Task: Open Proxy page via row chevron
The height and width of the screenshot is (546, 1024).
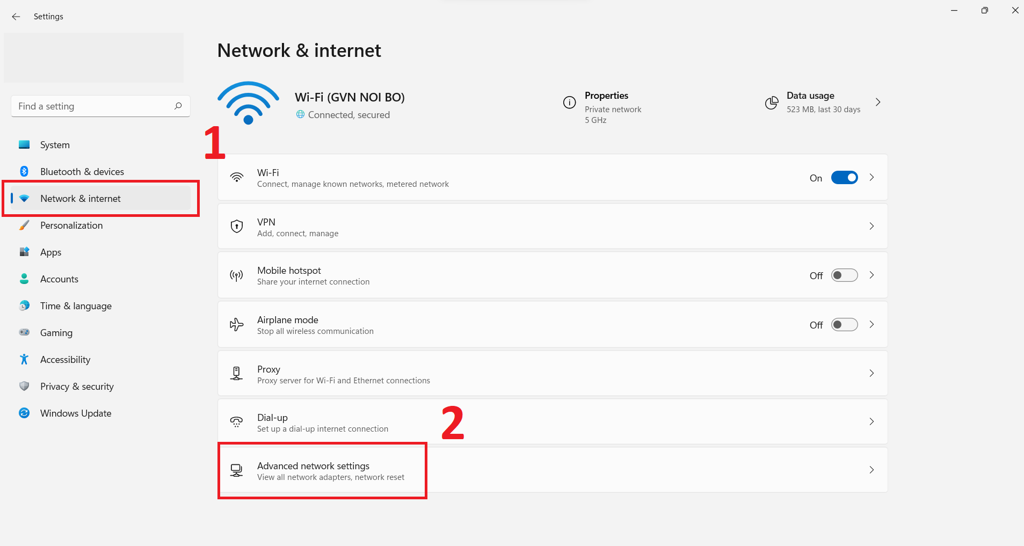Action: point(871,373)
